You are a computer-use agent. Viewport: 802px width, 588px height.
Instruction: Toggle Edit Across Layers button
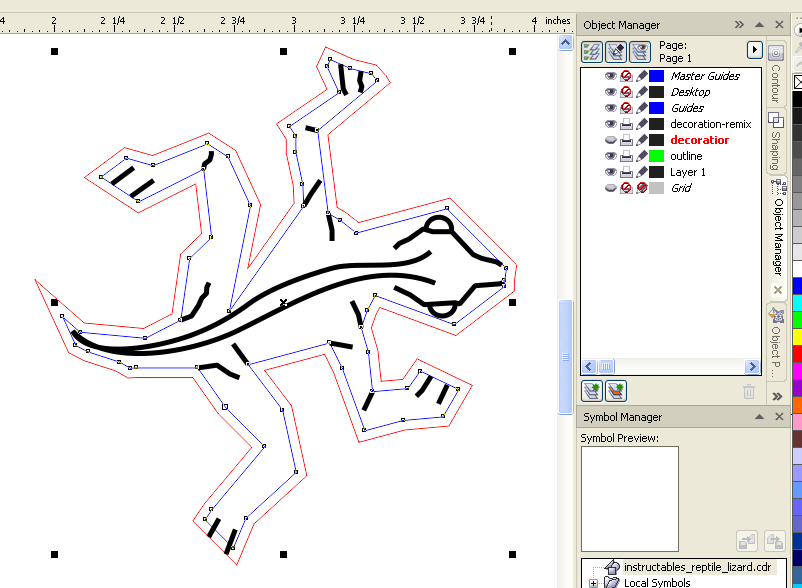pyautogui.click(x=616, y=51)
